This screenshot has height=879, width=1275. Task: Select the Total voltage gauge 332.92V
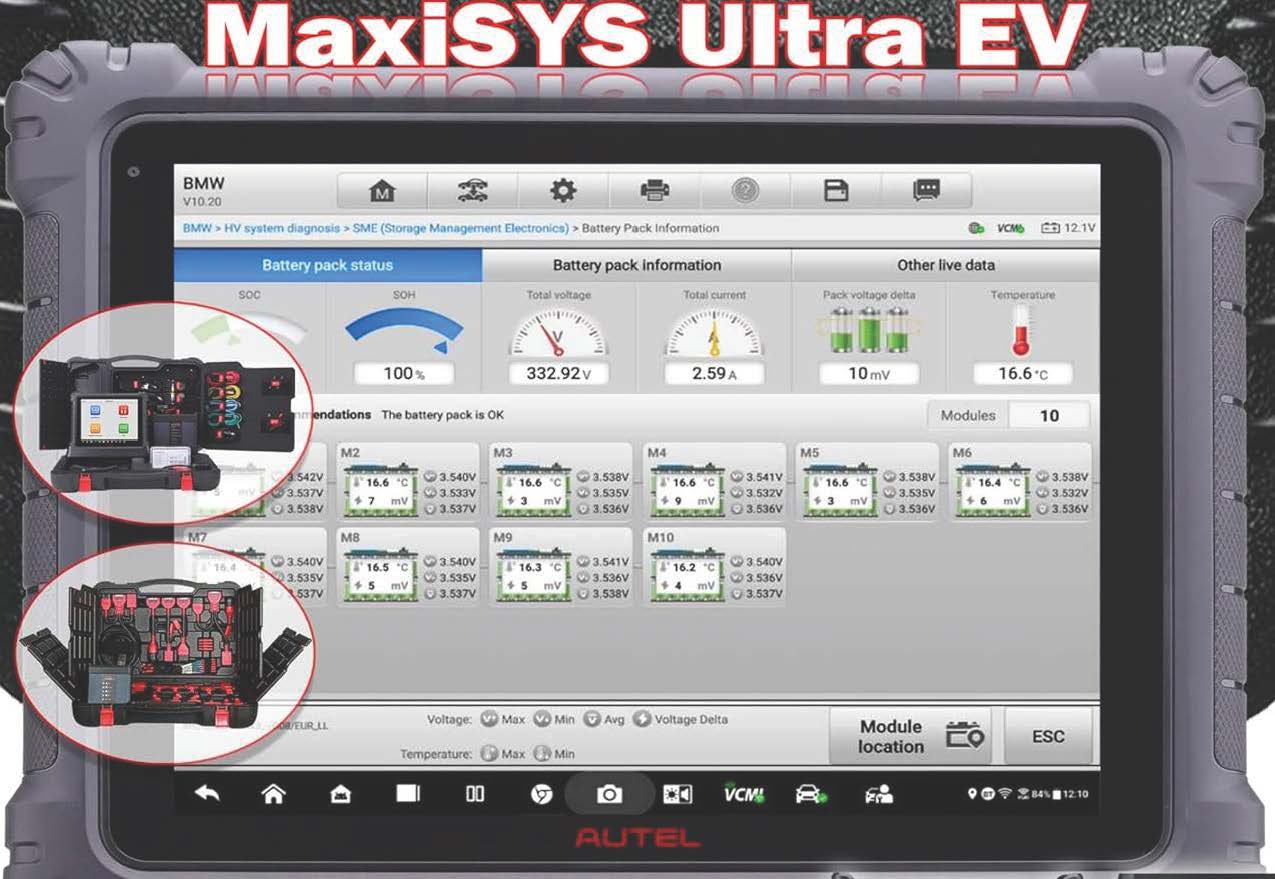click(559, 338)
